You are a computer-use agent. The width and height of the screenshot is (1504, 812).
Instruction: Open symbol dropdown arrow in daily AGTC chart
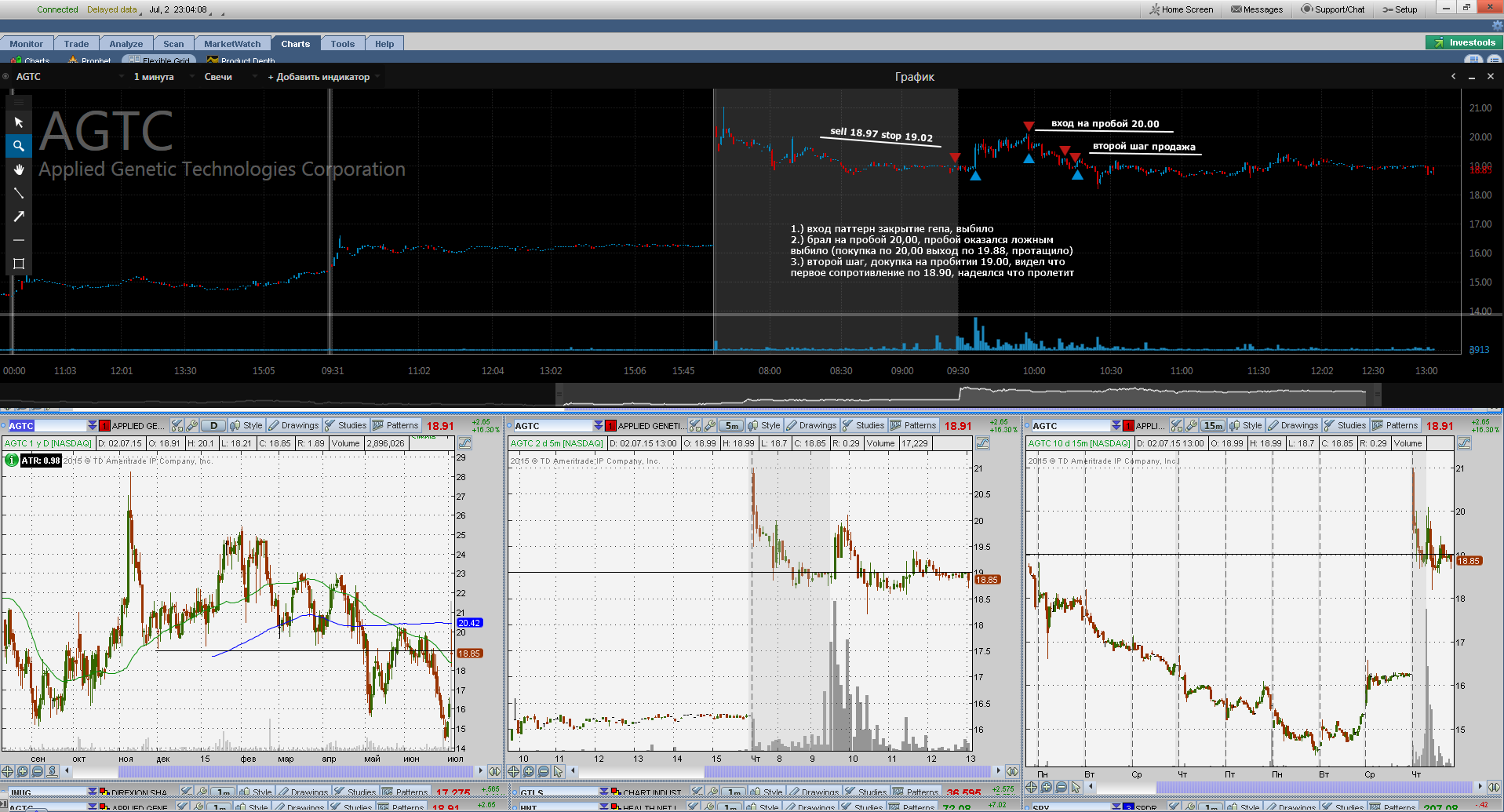coord(92,425)
